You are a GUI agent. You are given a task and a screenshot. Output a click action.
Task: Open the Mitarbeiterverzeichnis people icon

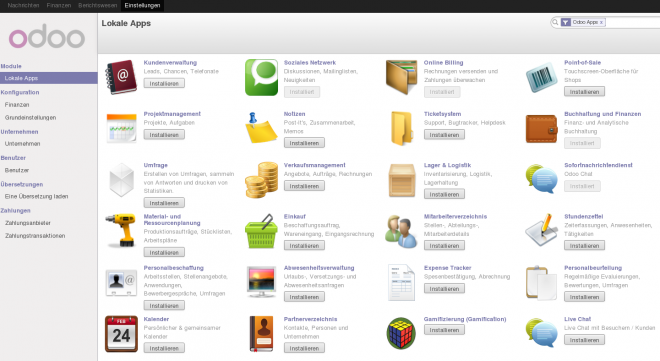click(x=402, y=231)
